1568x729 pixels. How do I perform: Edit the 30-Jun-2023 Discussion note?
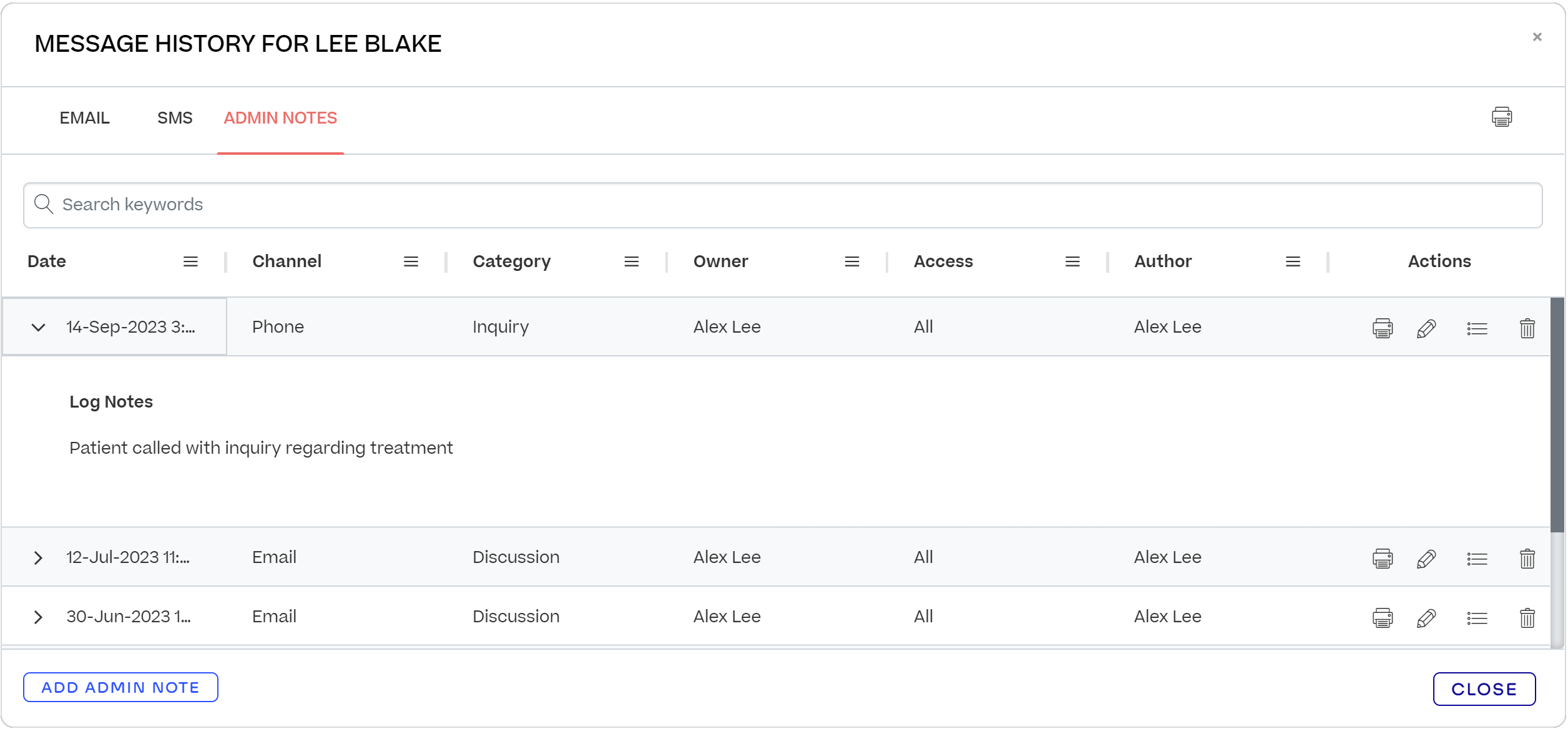[1428, 617]
